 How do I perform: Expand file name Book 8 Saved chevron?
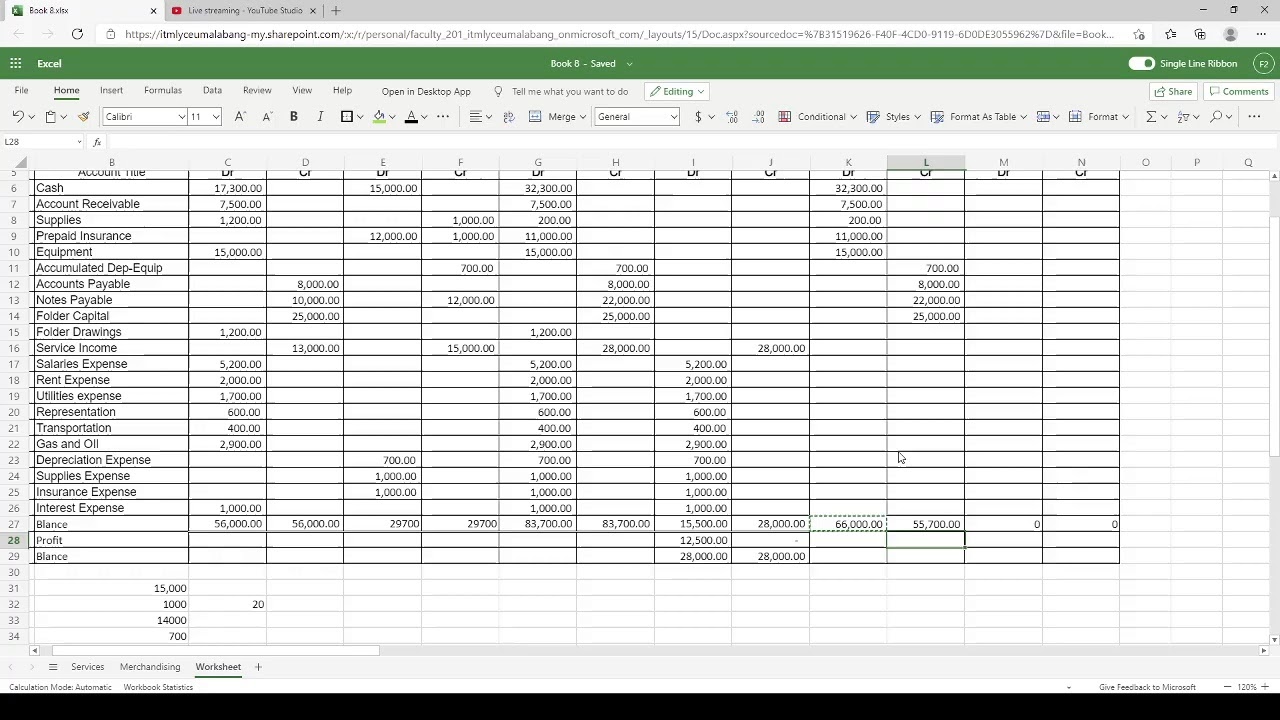pyautogui.click(x=629, y=64)
